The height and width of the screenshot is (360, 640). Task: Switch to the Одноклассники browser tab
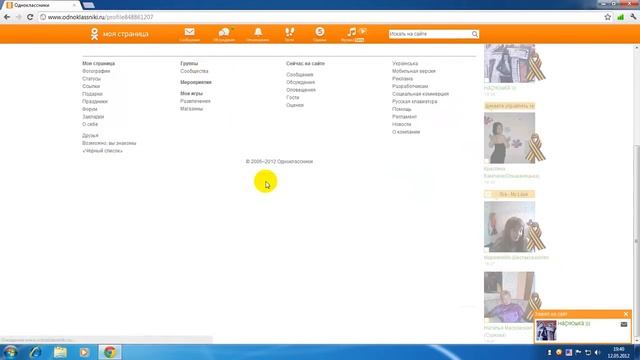(40, 5)
